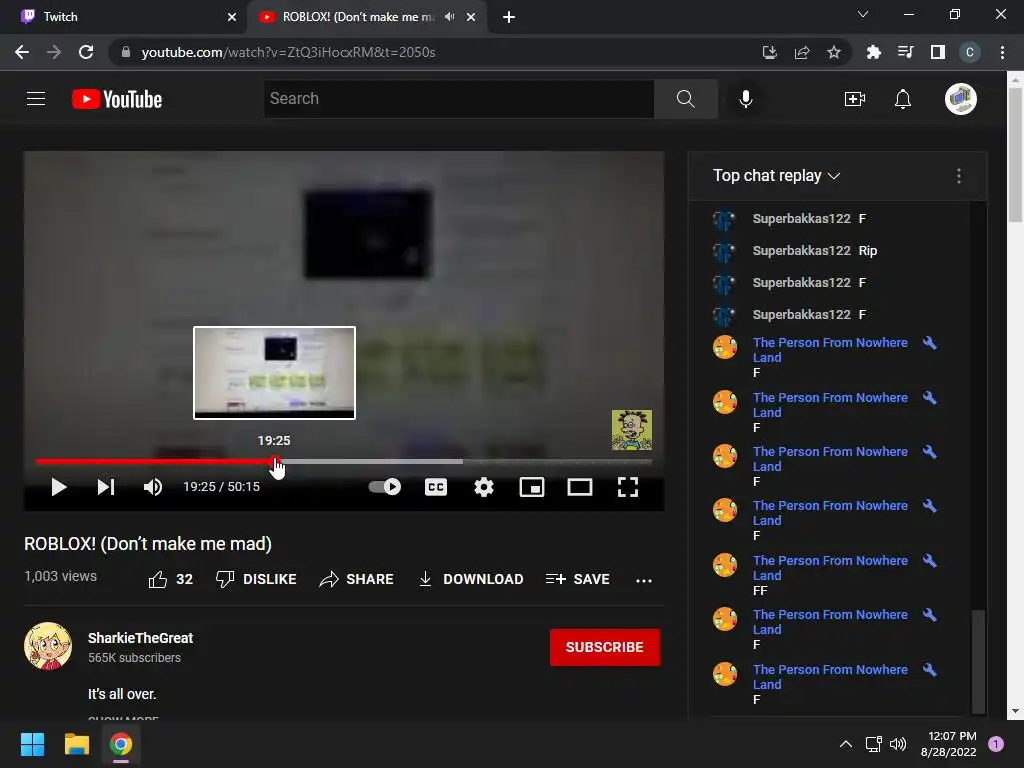Close the ROBLOX YouTube tab

coord(471,17)
